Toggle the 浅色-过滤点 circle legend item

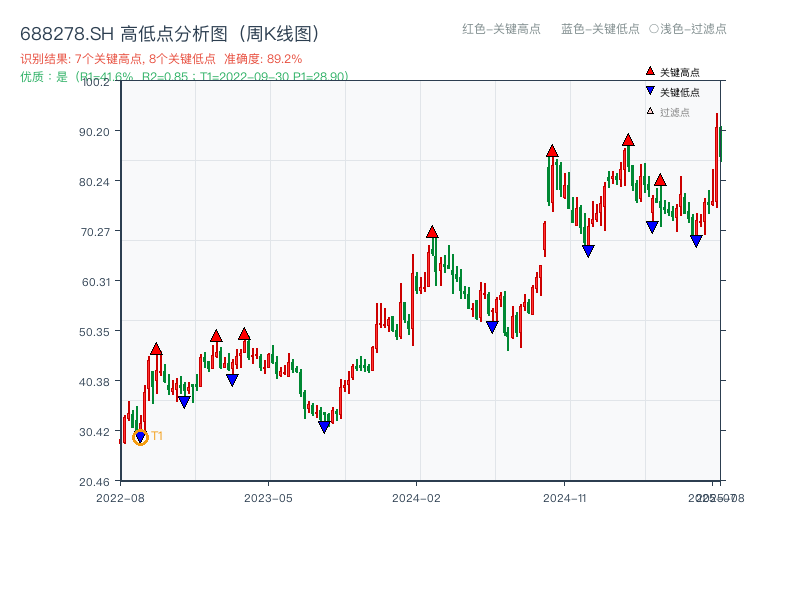(x=688, y=29)
